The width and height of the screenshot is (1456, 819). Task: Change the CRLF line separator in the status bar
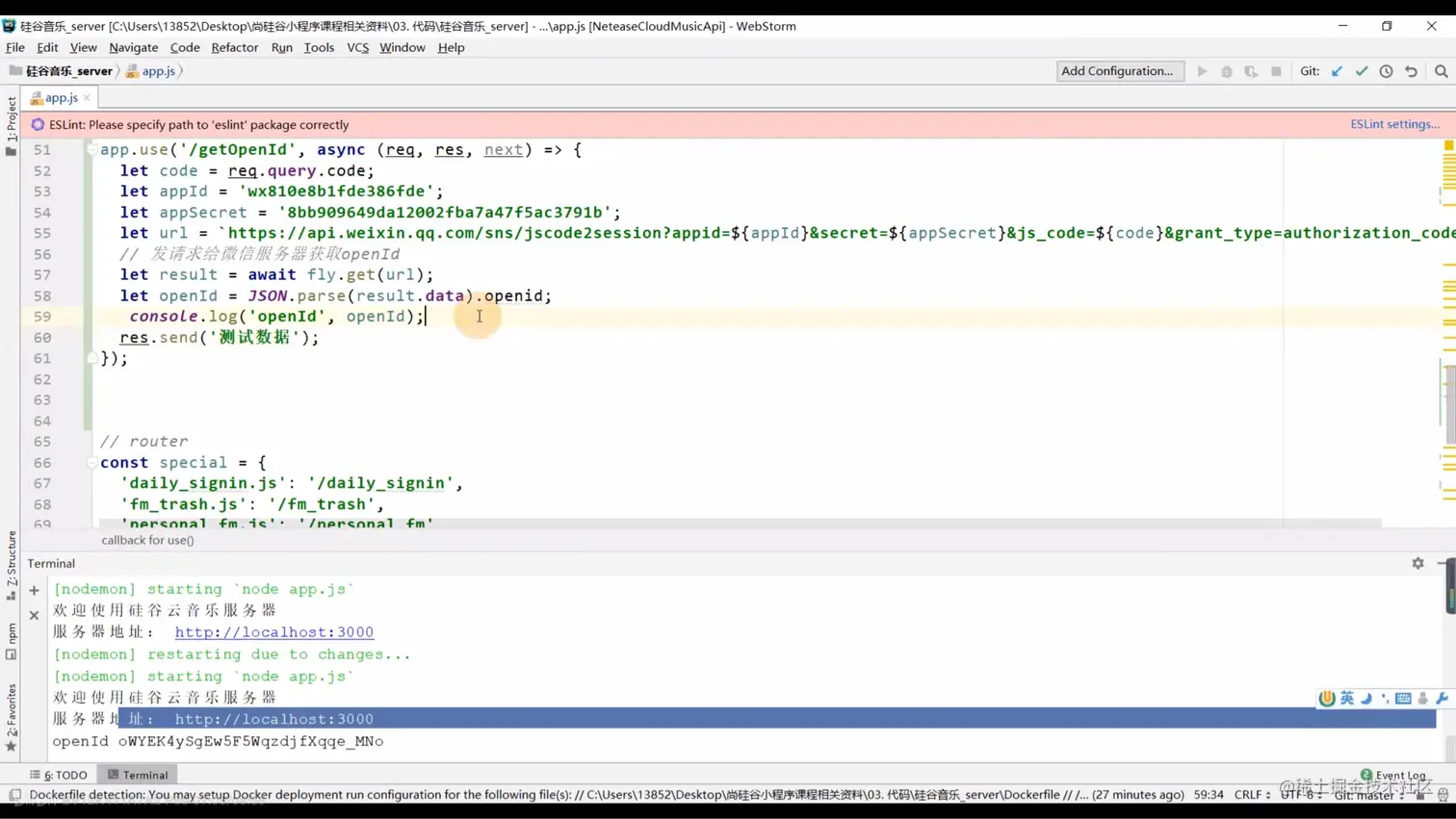click(1252, 794)
